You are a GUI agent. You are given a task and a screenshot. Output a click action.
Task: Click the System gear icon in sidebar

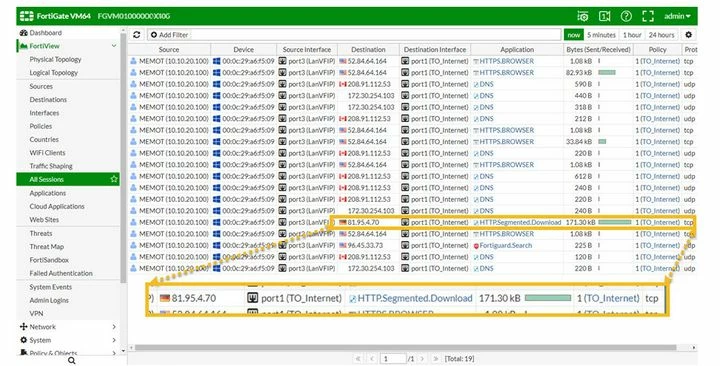pyautogui.click(x=23, y=340)
